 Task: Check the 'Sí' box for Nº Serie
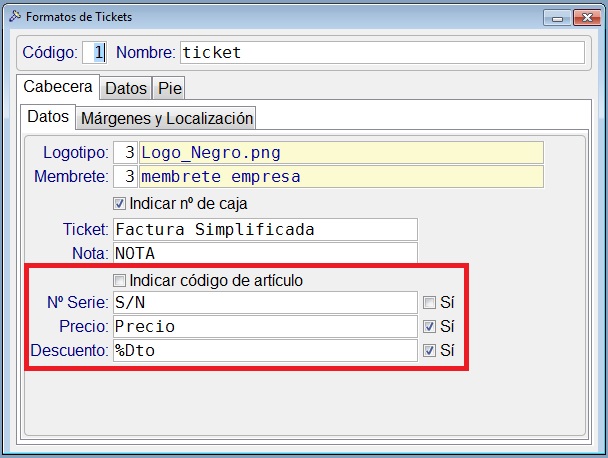point(429,302)
